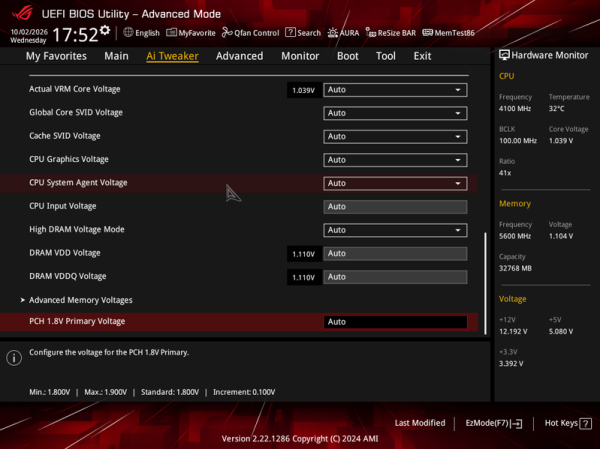Image resolution: width=600 pixels, height=449 pixels.
Task: Click the Hardware Monitor screen icon
Action: coord(504,55)
